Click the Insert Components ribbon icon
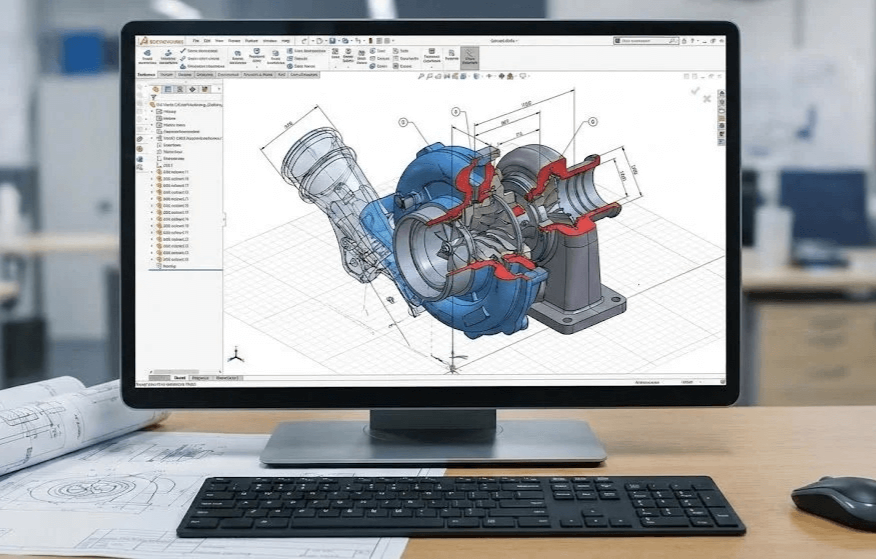 pyautogui.click(x=168, y=58)
